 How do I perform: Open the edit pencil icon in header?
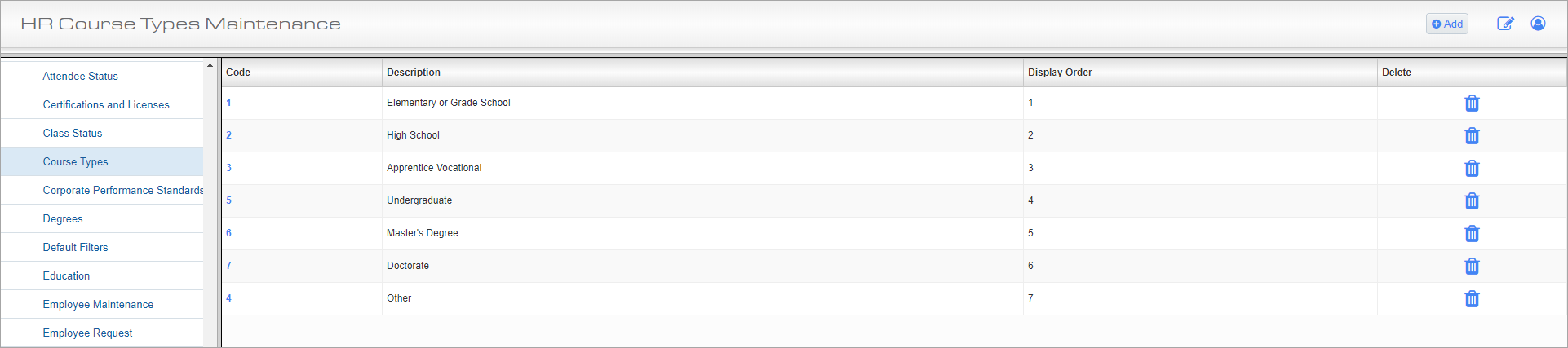point(1505,24)
